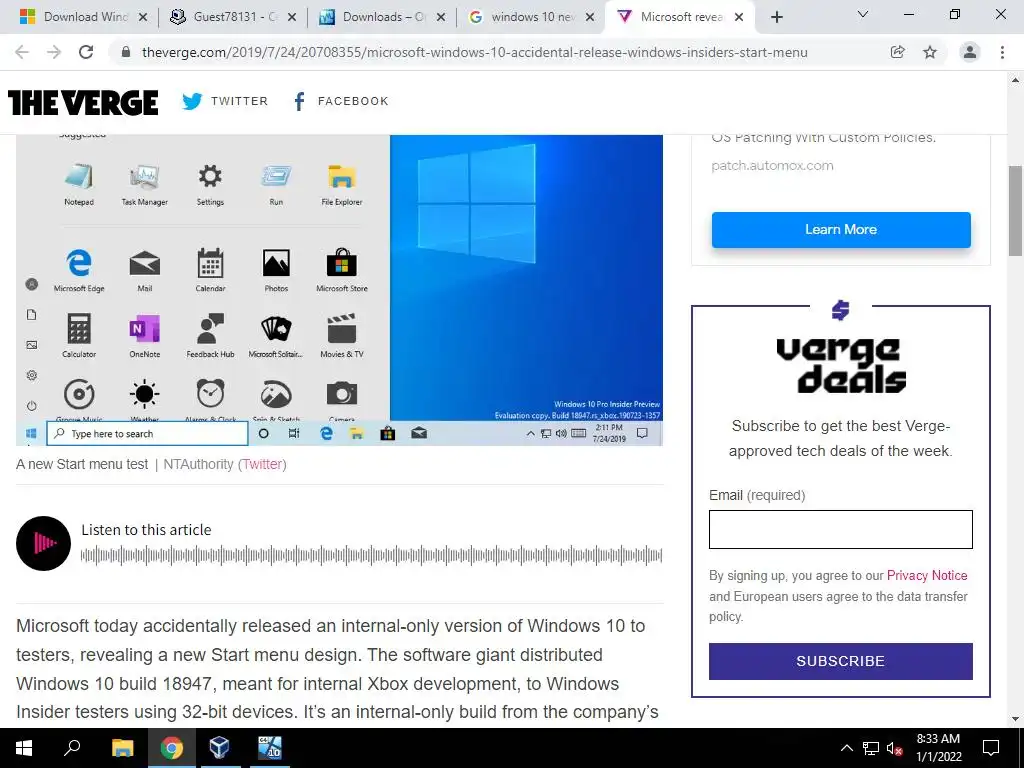Click the URL address bar
This screenshot has width=1024, height=768.
point(475,52)
